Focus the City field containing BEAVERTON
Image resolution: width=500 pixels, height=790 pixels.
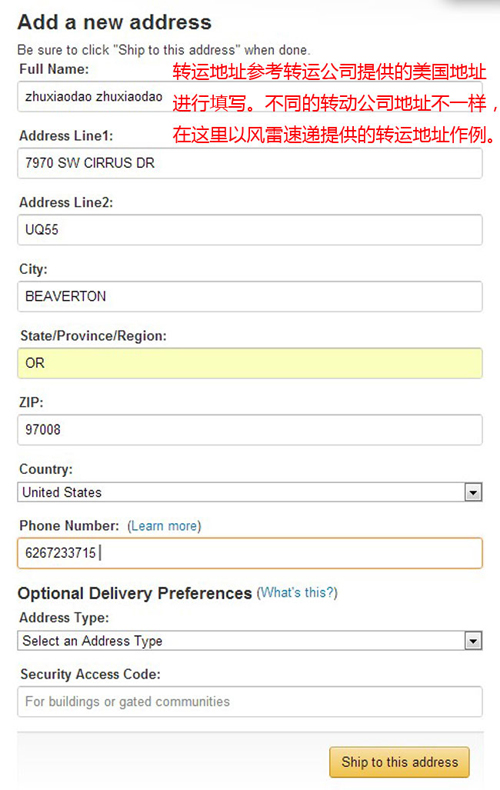pyautogui.click(x=250, y=296)
